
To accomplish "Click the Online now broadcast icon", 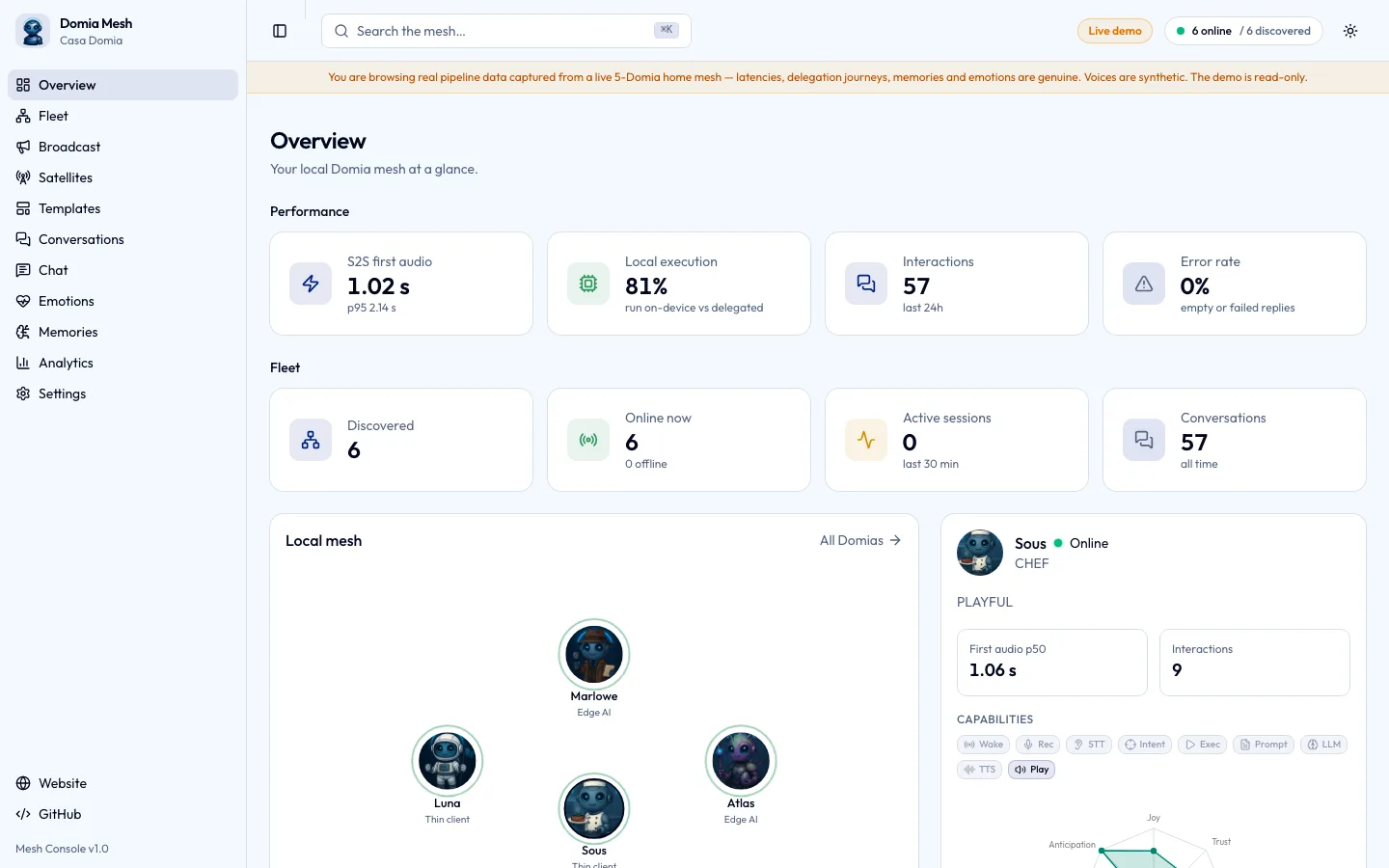I will tap(588, 440).
